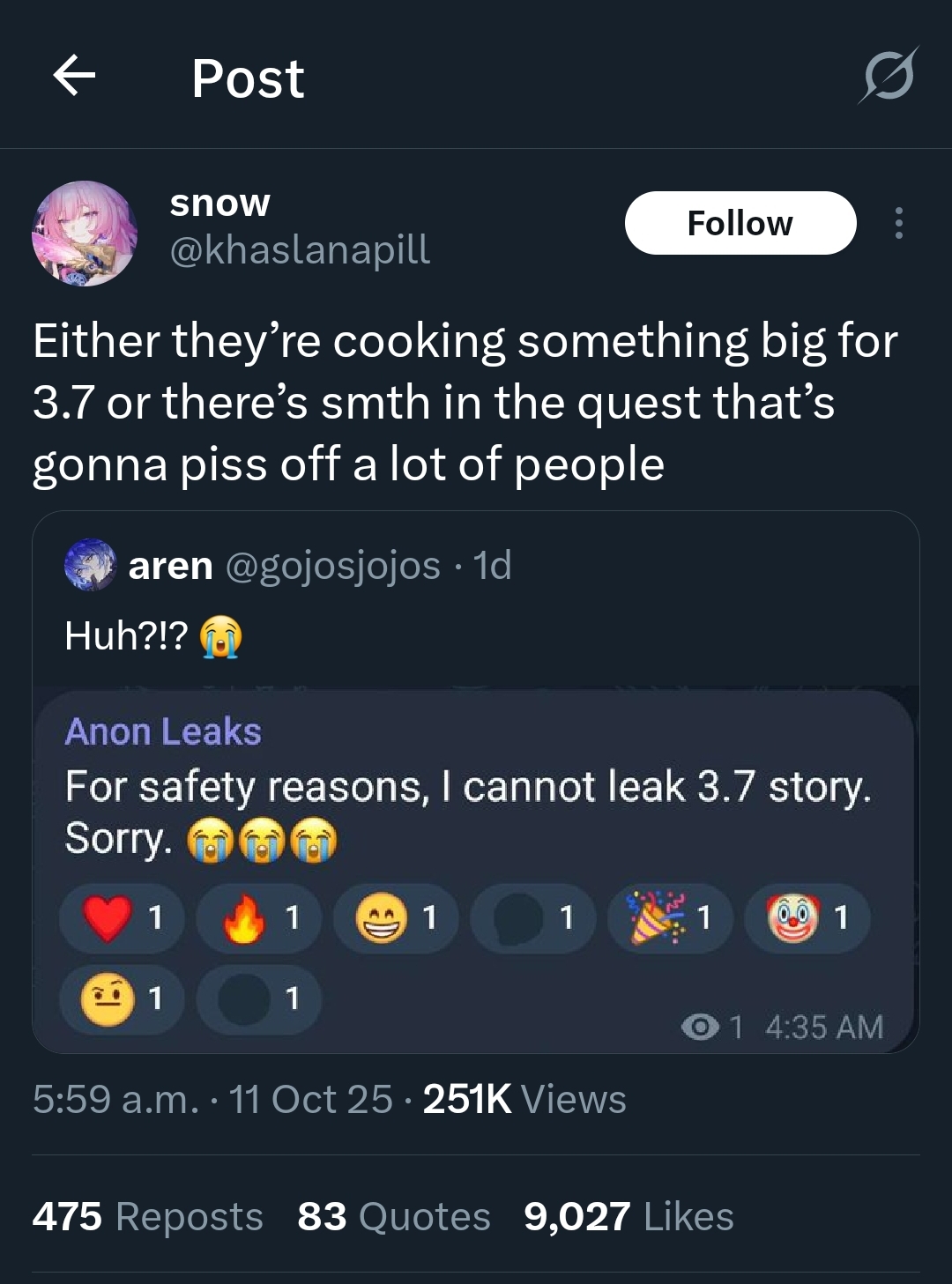Follow the snow account
Viewport: 952px width, 1284px height.
pyautogui.click(x=740, y=223)
